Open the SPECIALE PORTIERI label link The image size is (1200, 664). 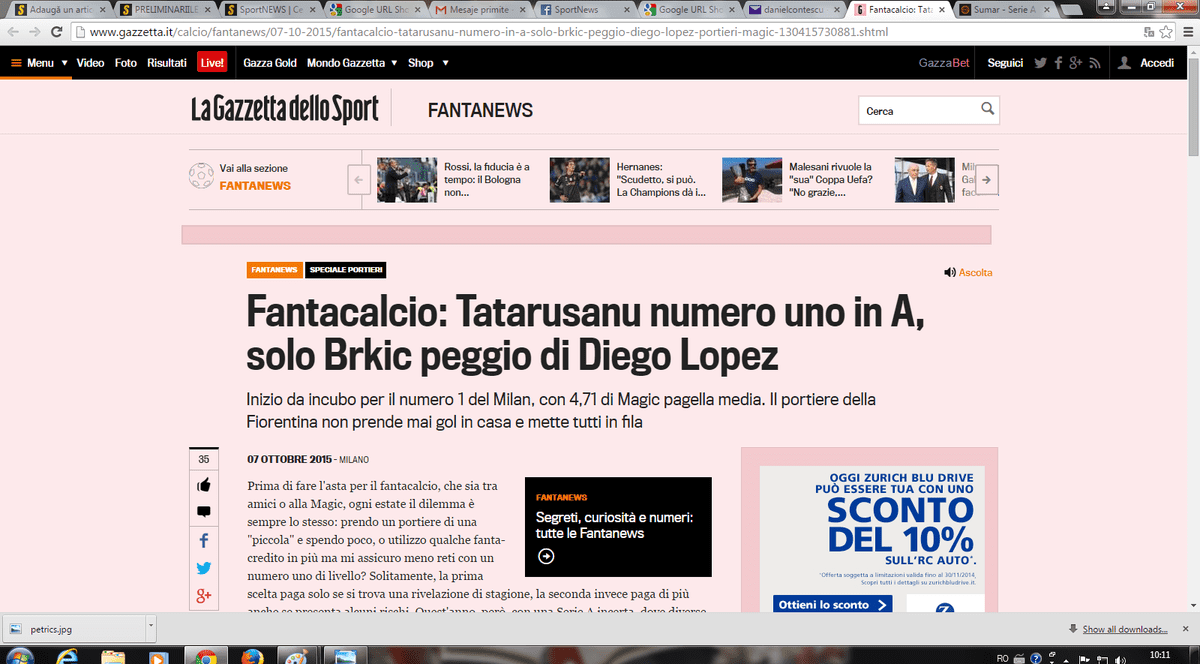(x=344, y=270)
